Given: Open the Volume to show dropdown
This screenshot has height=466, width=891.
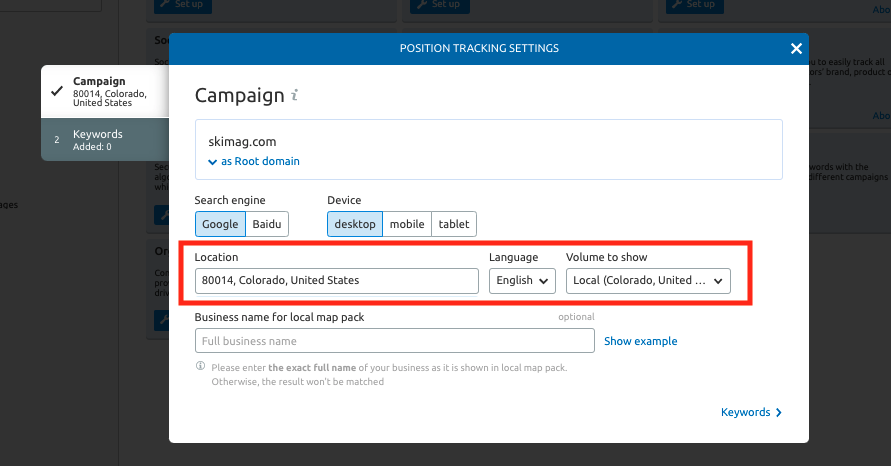Looking at the screenshot, I should tap(648, 281).
